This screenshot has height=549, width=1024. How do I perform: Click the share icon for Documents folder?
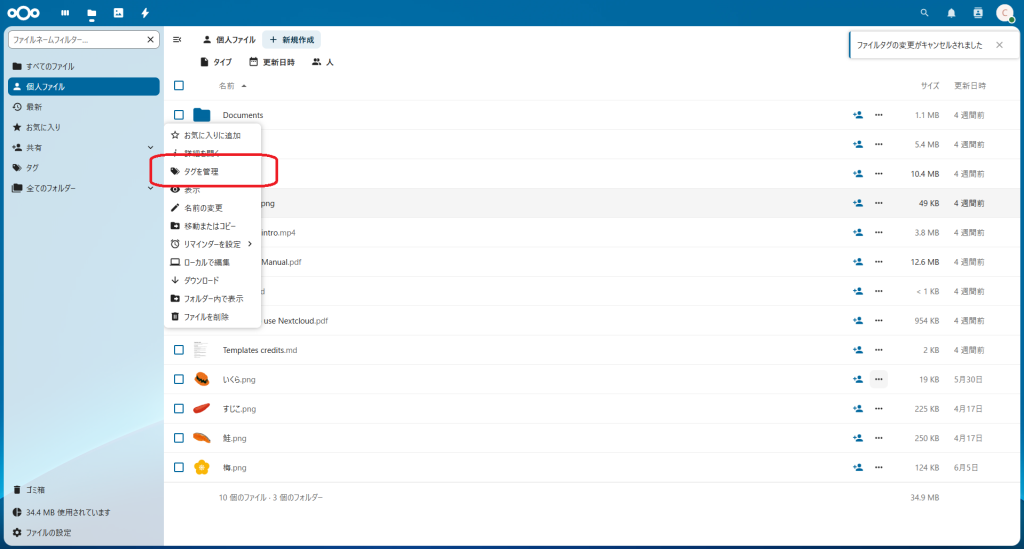pyautogui.click(x=857, y=115)
